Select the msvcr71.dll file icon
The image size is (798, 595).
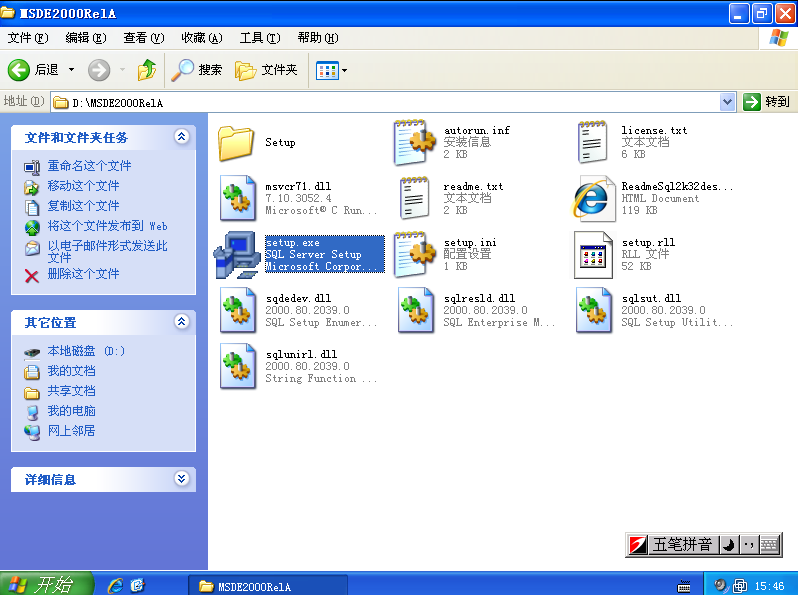tap(237, 198)
